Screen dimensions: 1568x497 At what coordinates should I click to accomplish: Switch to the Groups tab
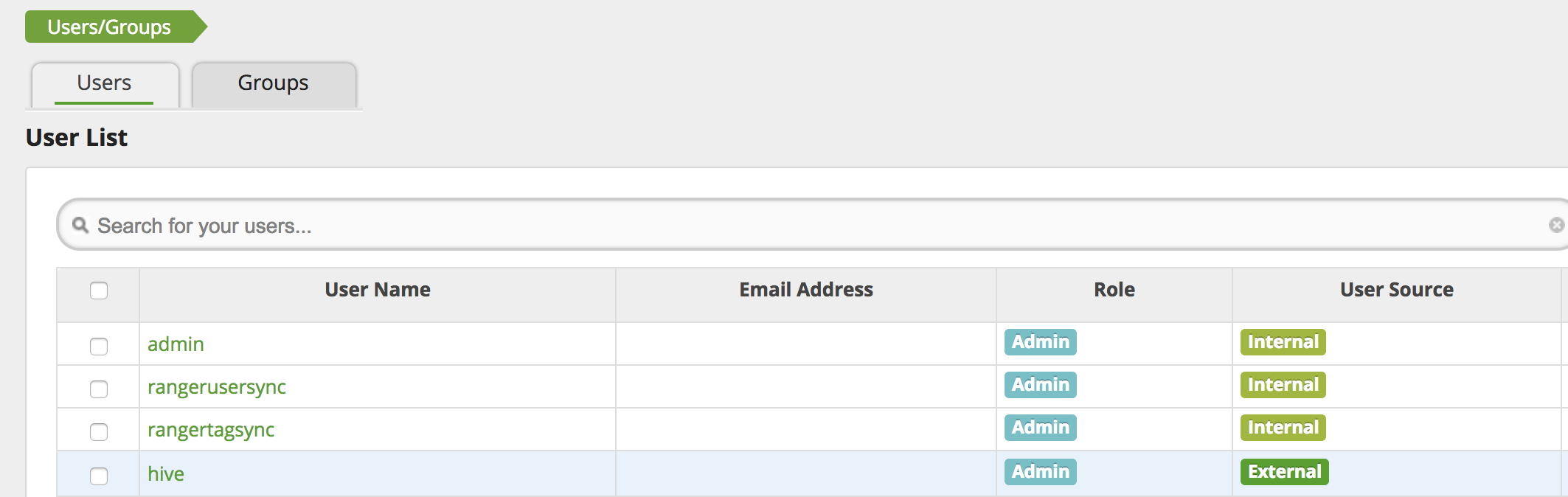pyautogui.click(x=272, y=83)
